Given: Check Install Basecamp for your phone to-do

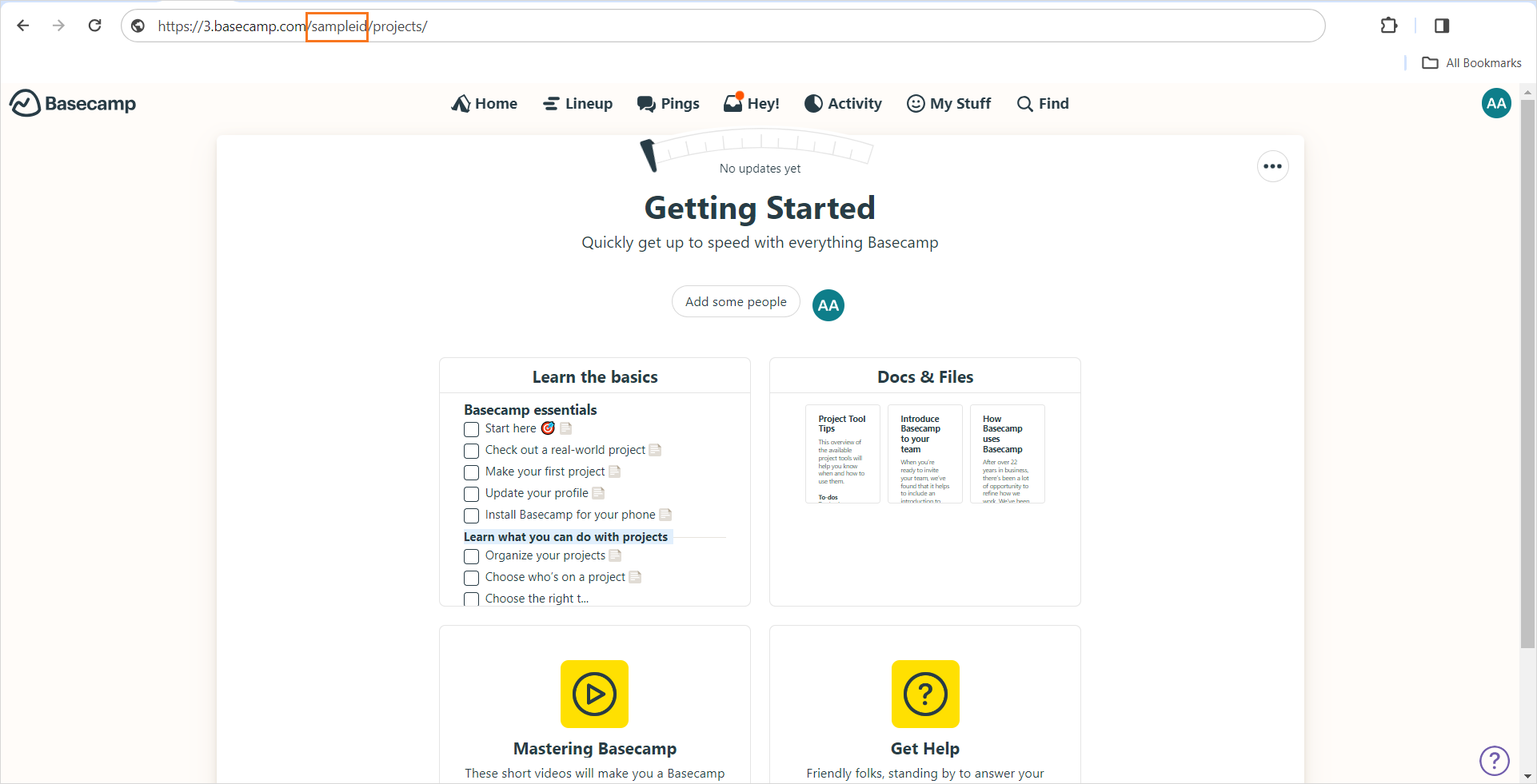Looking at the screenshot, I should click(x=472, y=515).
